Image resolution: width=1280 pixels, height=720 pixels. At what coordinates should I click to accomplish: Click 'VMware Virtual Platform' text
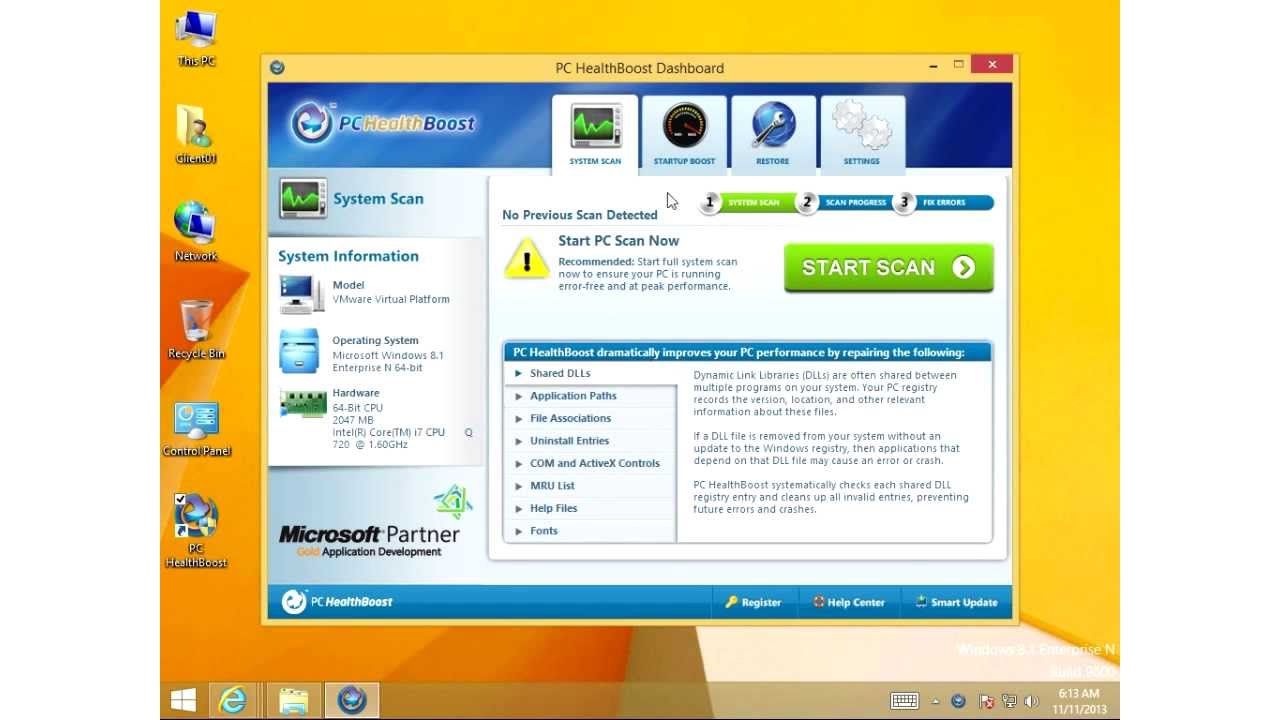pos(391,299)
